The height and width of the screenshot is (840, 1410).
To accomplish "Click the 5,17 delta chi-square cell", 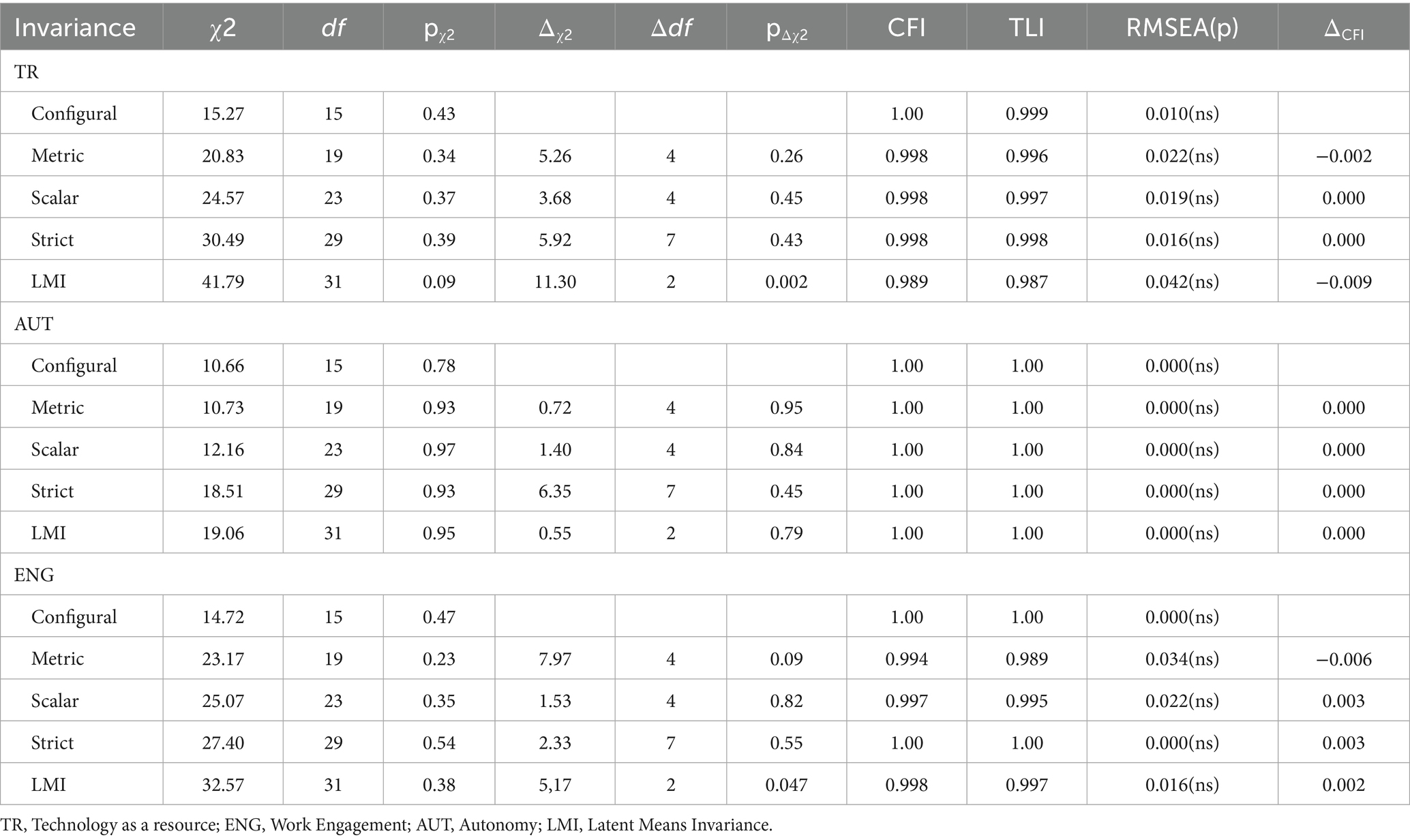I will pyautogui.click(x=555, y=785).
